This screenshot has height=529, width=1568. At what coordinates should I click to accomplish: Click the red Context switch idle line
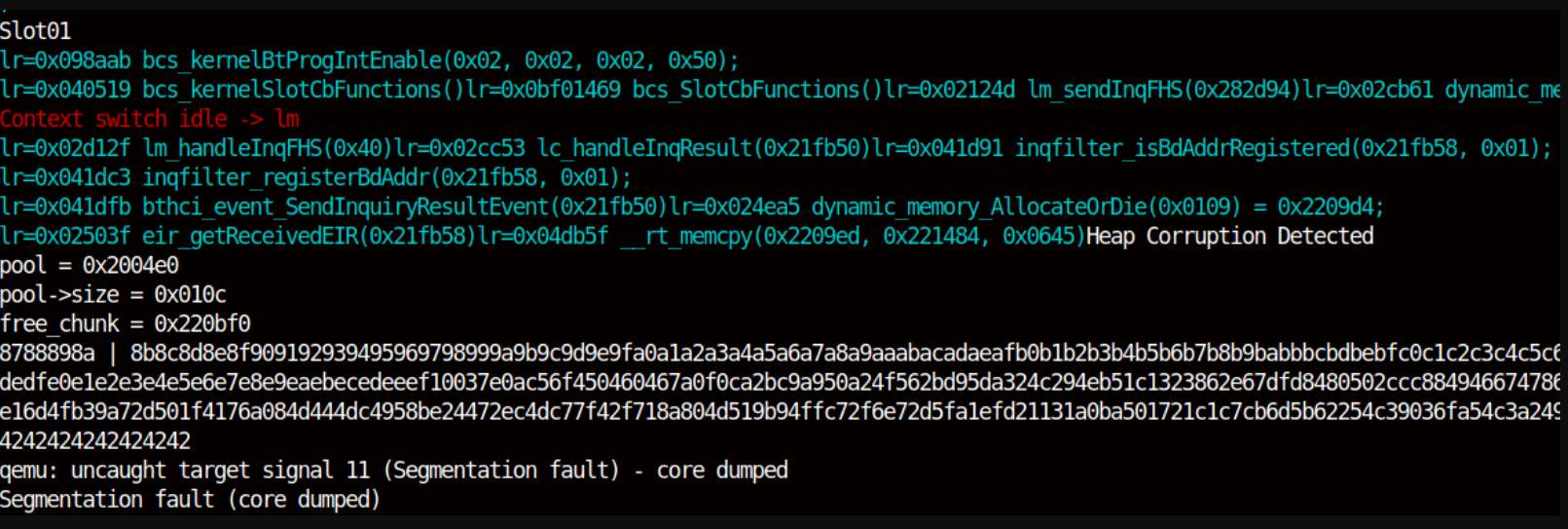click(150, 119)
